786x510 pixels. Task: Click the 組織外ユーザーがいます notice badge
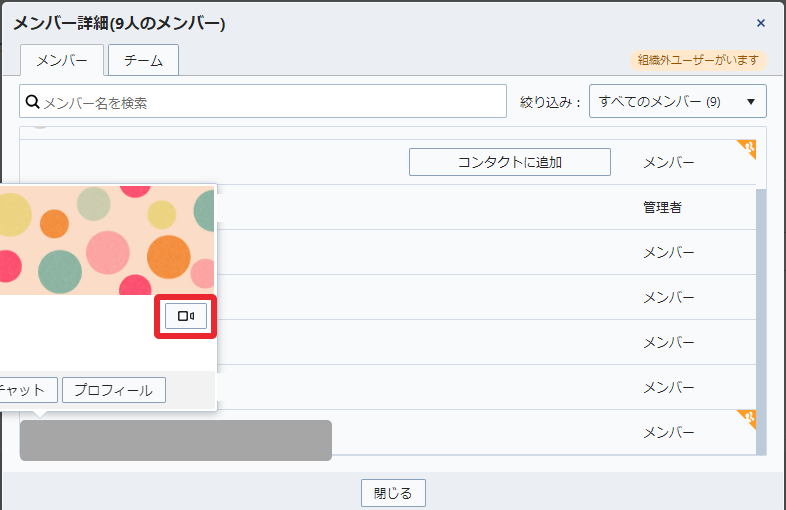click(698, 60)
